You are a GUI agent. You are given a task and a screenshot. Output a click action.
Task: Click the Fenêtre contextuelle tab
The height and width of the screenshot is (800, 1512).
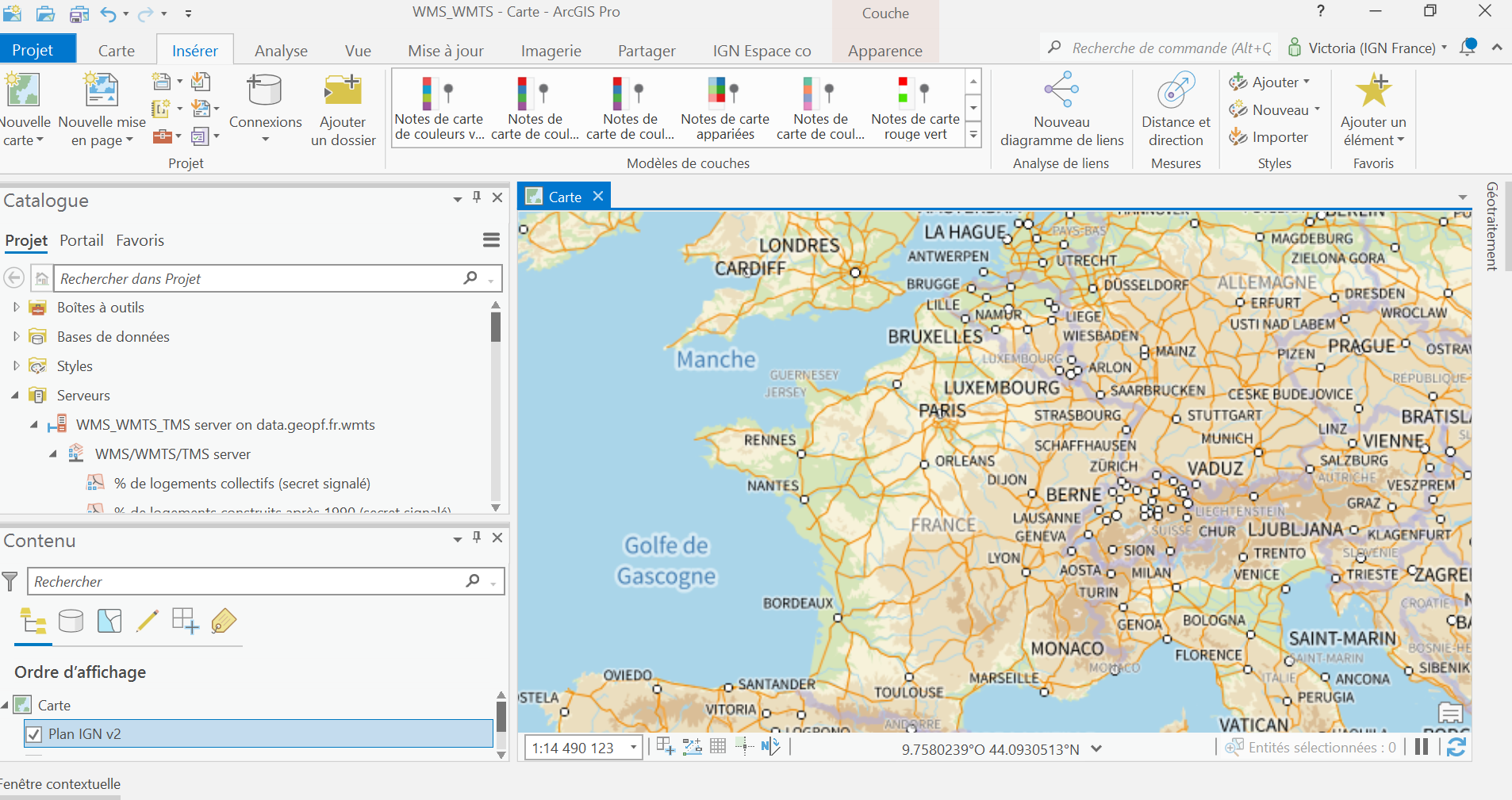coord(60,784)
